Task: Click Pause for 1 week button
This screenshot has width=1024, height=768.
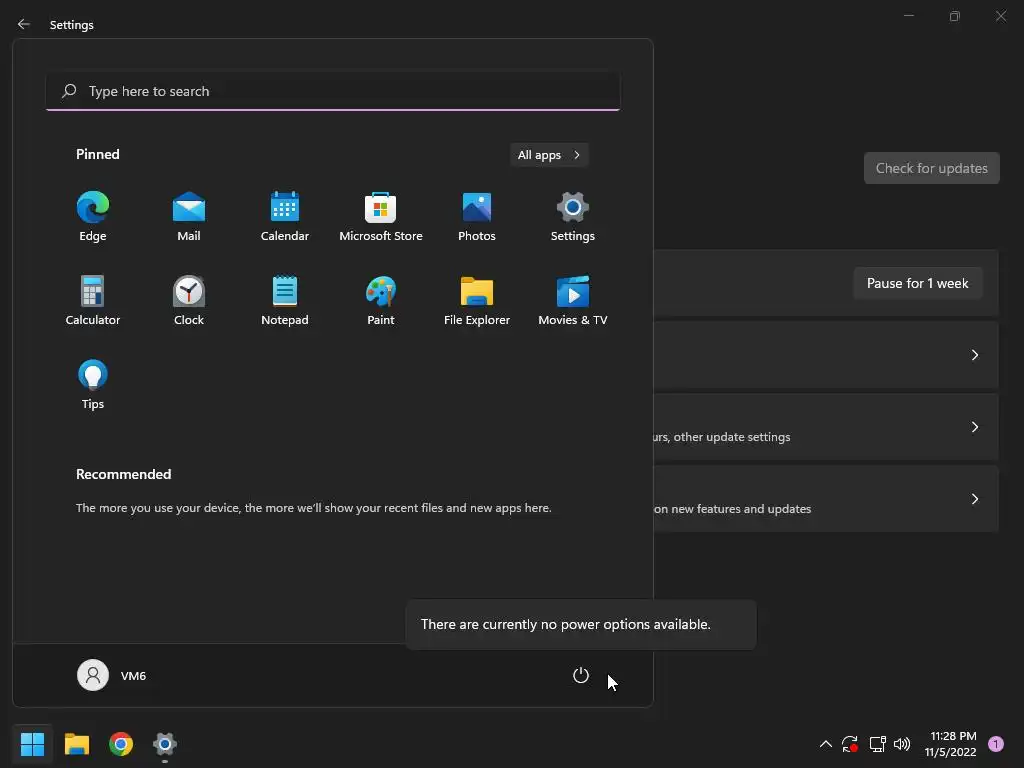Action: pyautogui.click(x=918, y=283)
